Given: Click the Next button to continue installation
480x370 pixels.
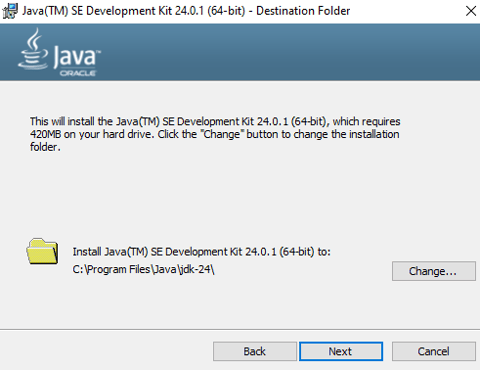Looking at the screenshot, I should [x=341, y=351].
